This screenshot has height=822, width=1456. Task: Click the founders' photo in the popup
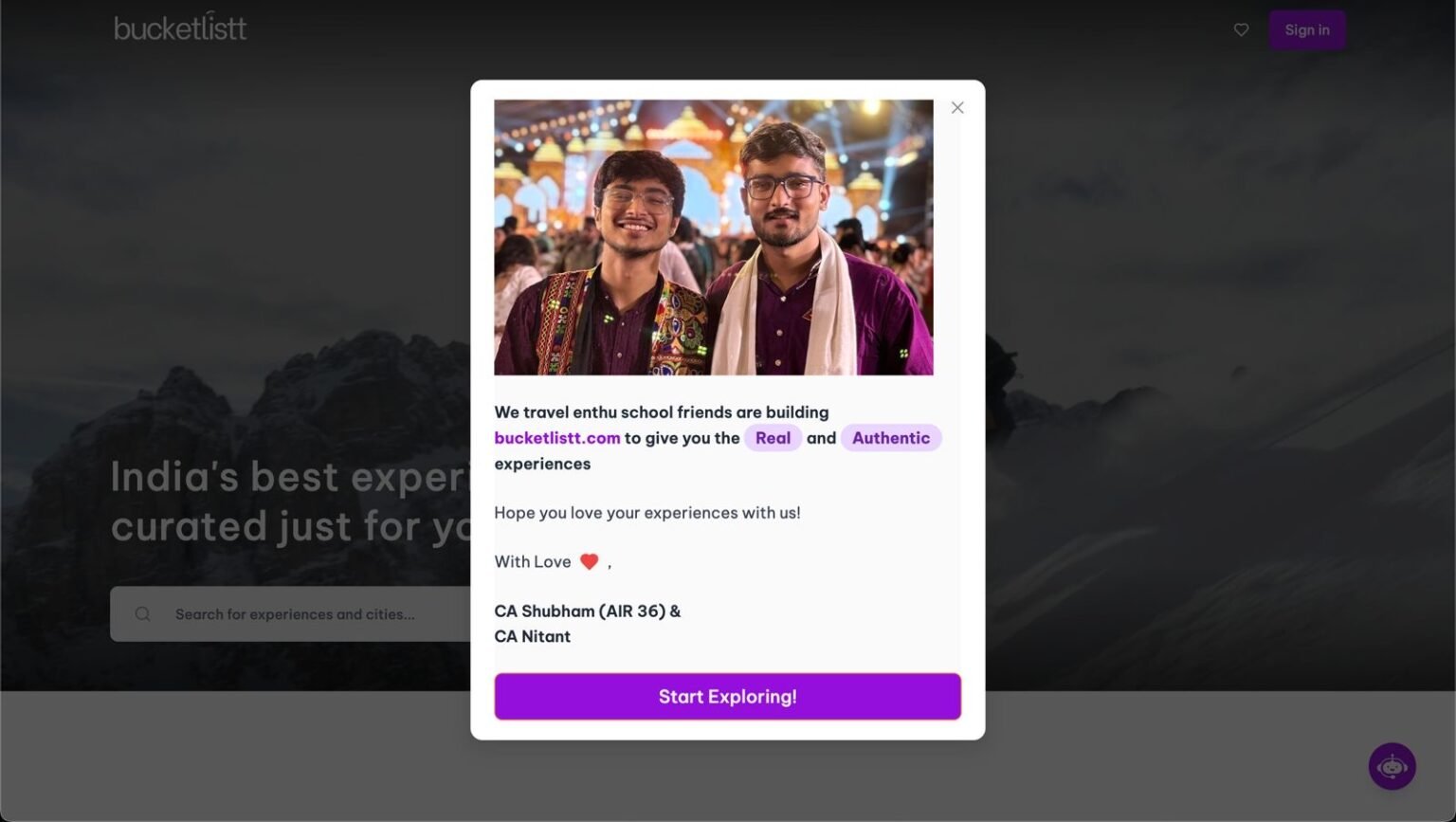713,237
